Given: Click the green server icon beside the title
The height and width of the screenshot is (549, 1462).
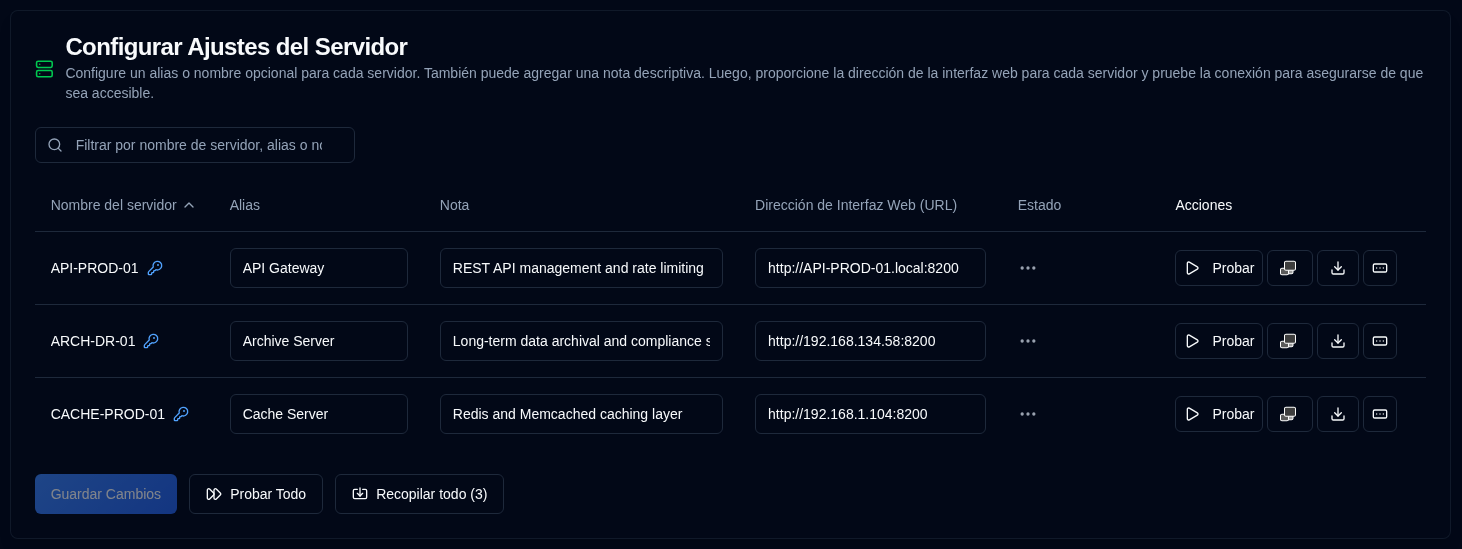Looking at the screenshot, I should (44, 69).
